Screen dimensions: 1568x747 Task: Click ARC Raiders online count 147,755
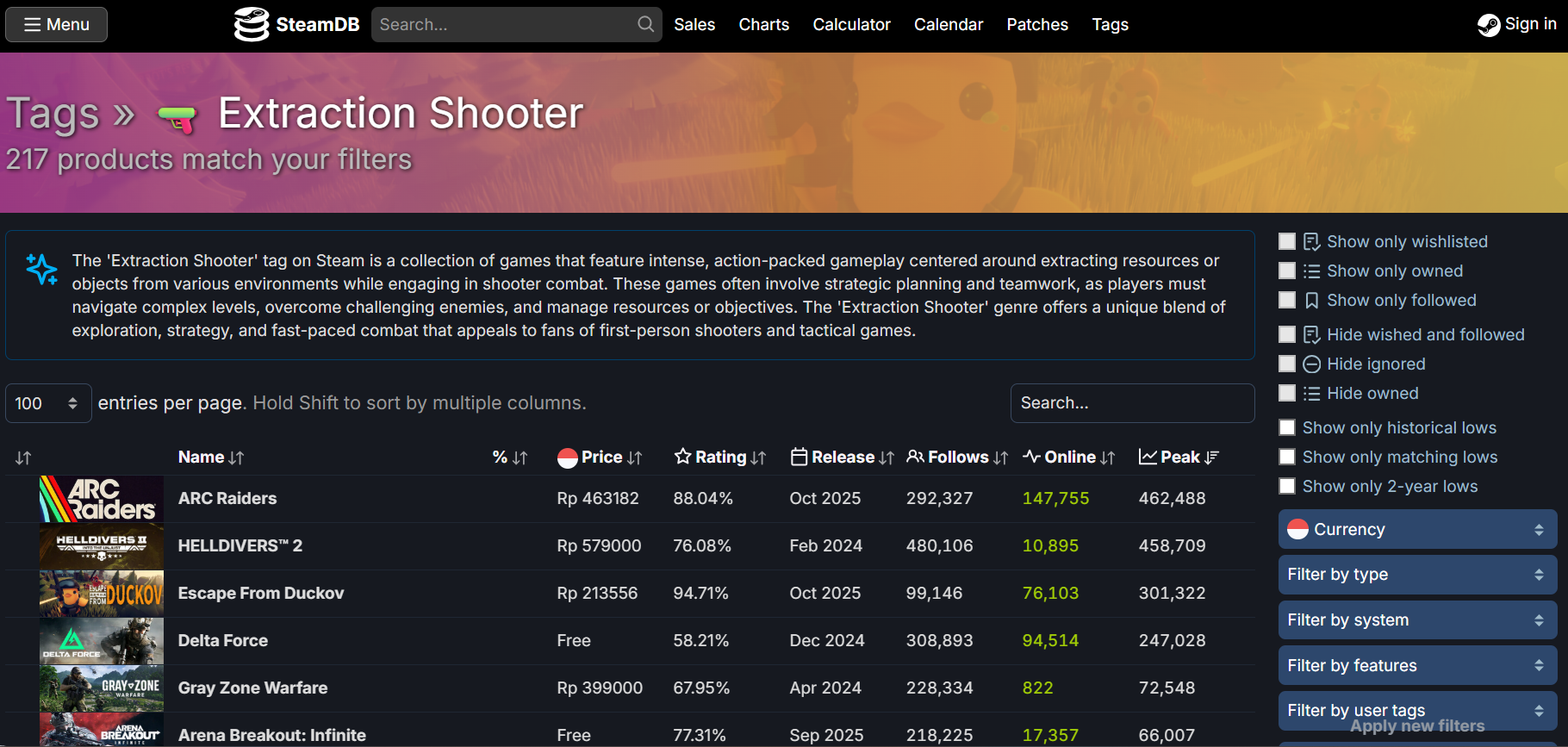coord(1055,499)
